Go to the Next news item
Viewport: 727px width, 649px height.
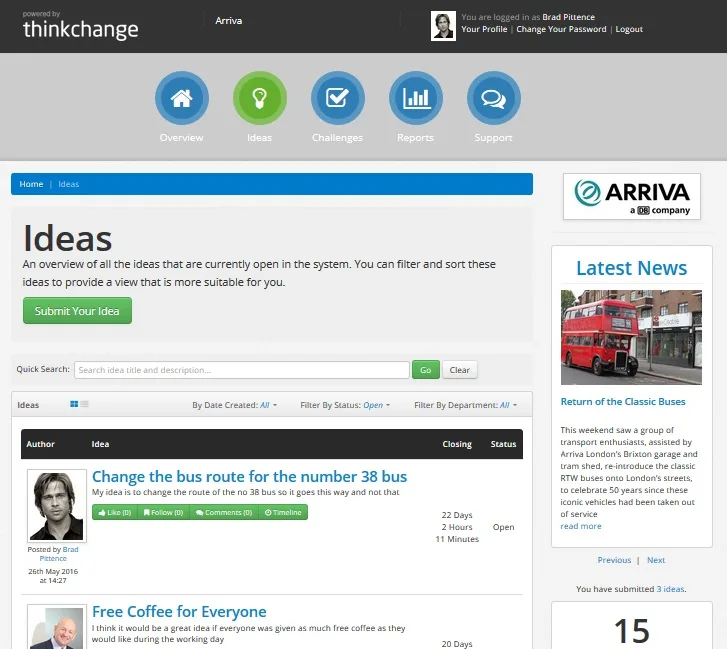656,560
